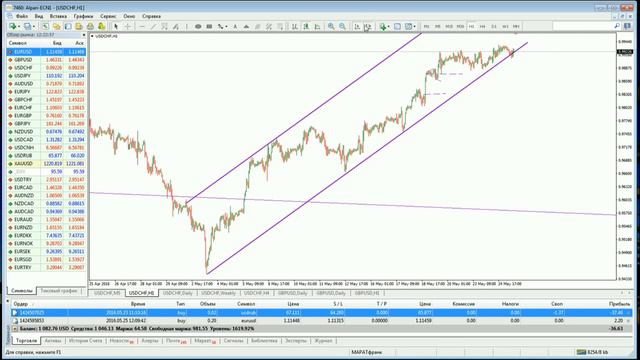Select the Equidistant Channel tool
The height and width of the screenshot is (360, 640).
point(164,27)
